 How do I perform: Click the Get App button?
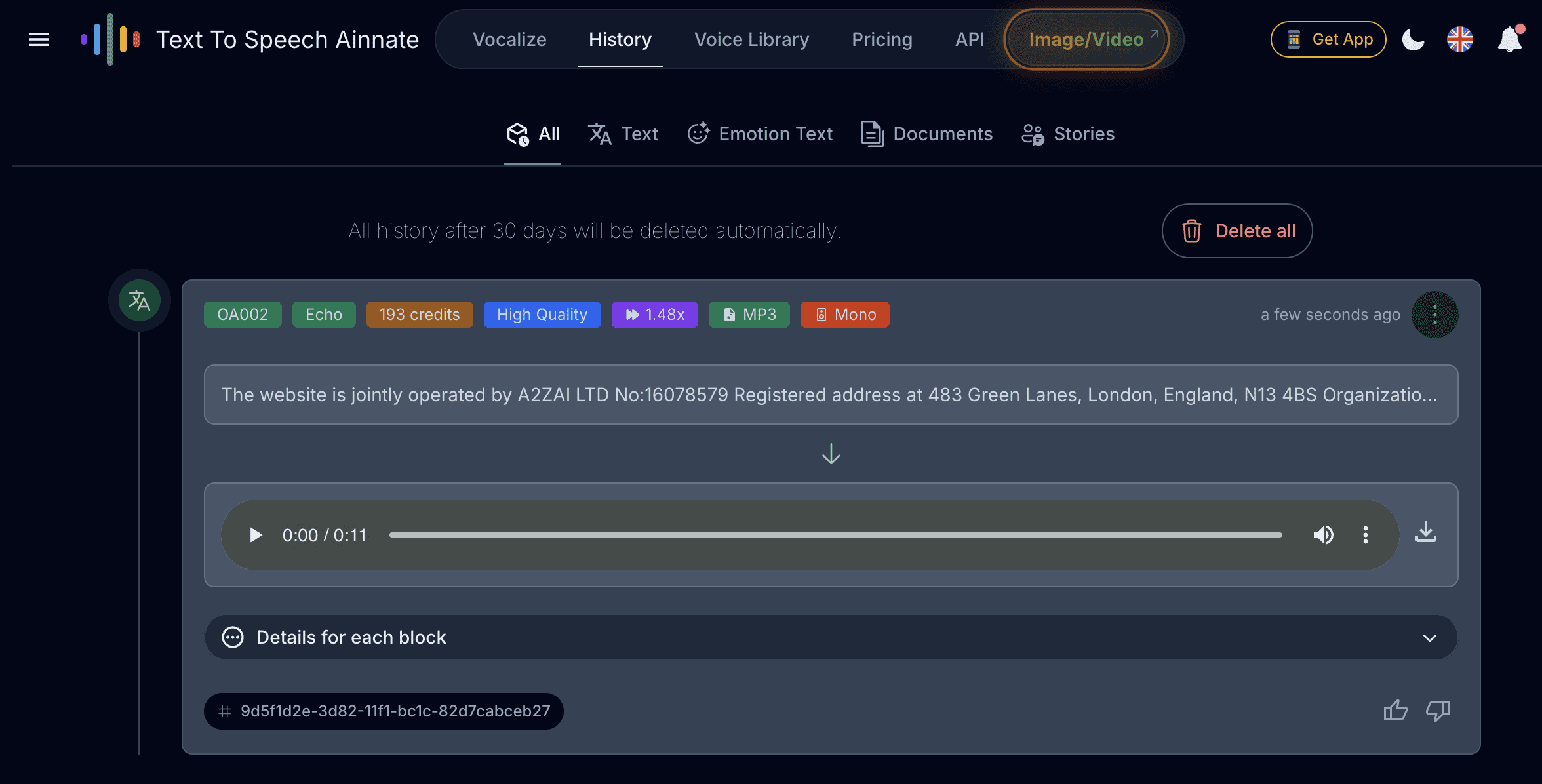click(x=1328, y=39)
